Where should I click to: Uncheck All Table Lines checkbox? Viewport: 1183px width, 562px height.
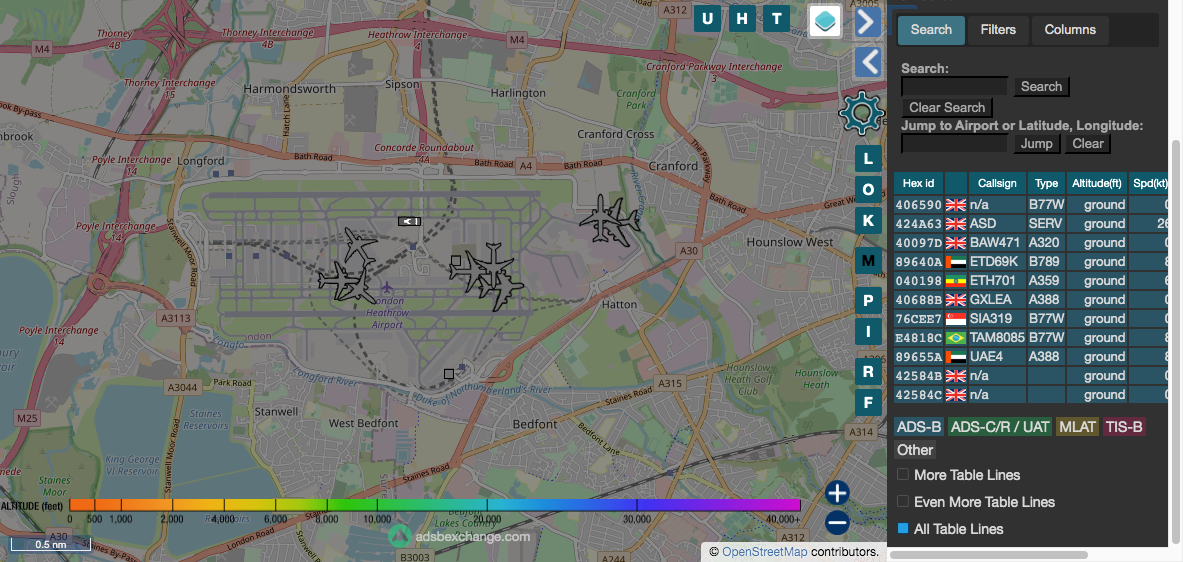[x=903, y=528]
